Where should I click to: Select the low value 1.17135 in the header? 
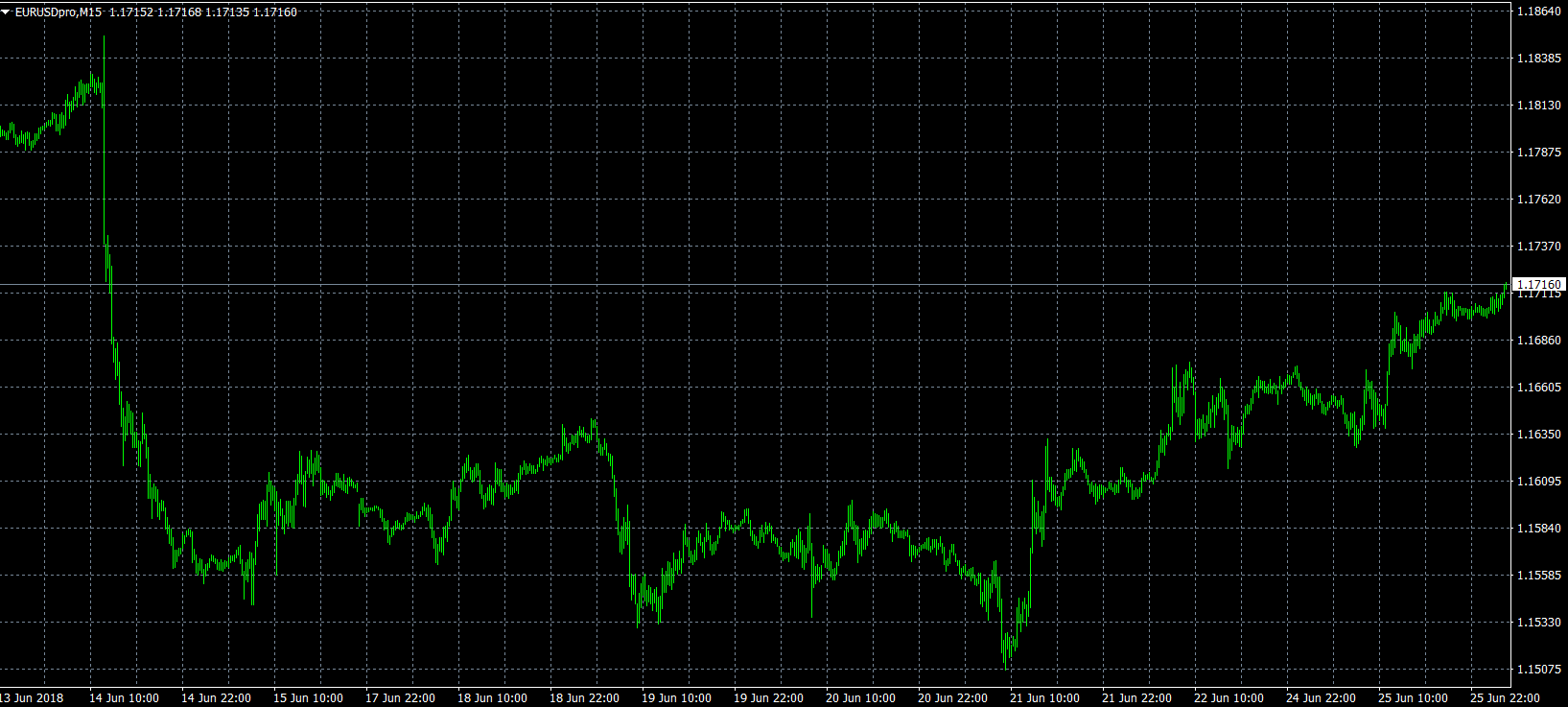(x=226, y=12)
